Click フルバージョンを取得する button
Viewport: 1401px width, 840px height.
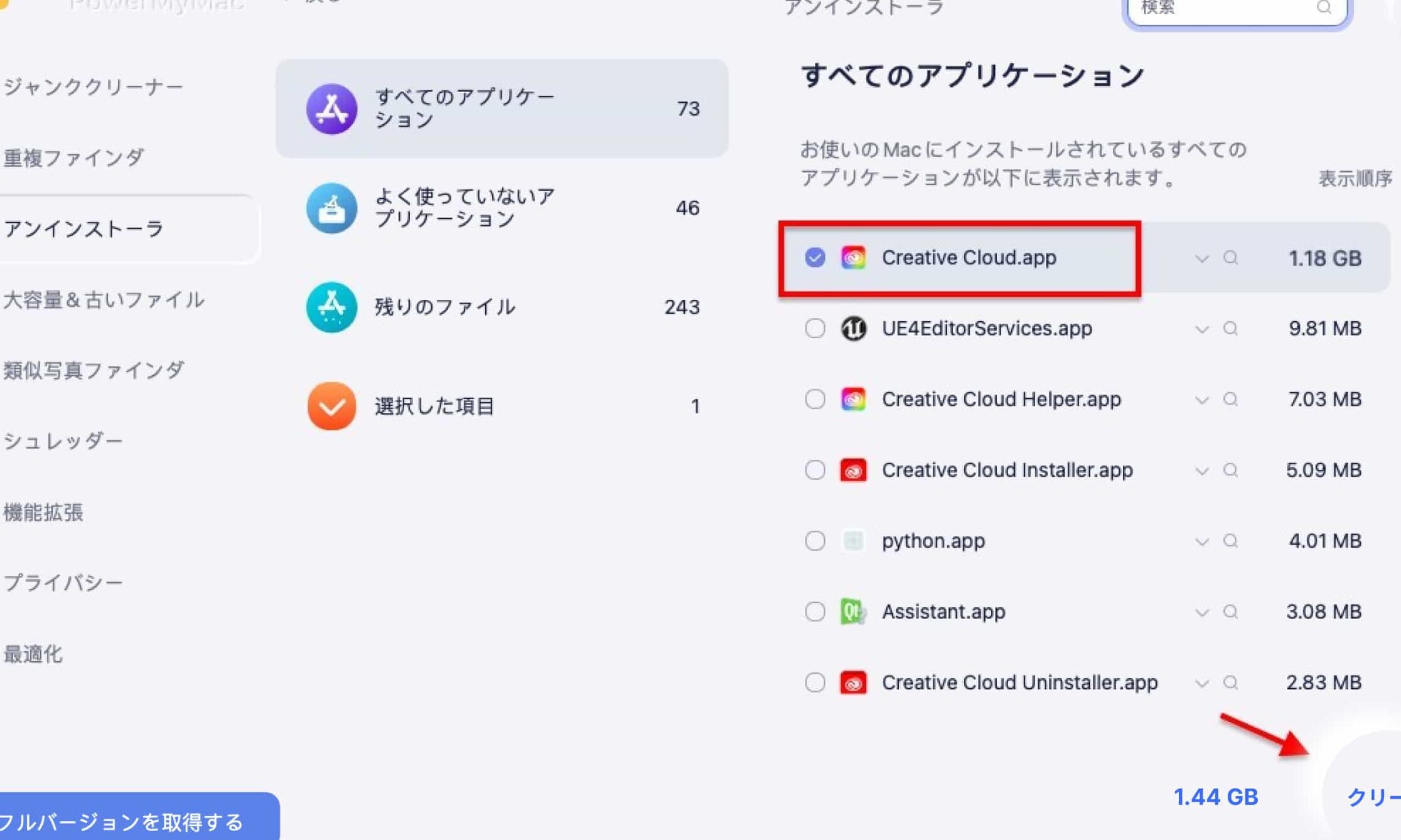(139, 816)
